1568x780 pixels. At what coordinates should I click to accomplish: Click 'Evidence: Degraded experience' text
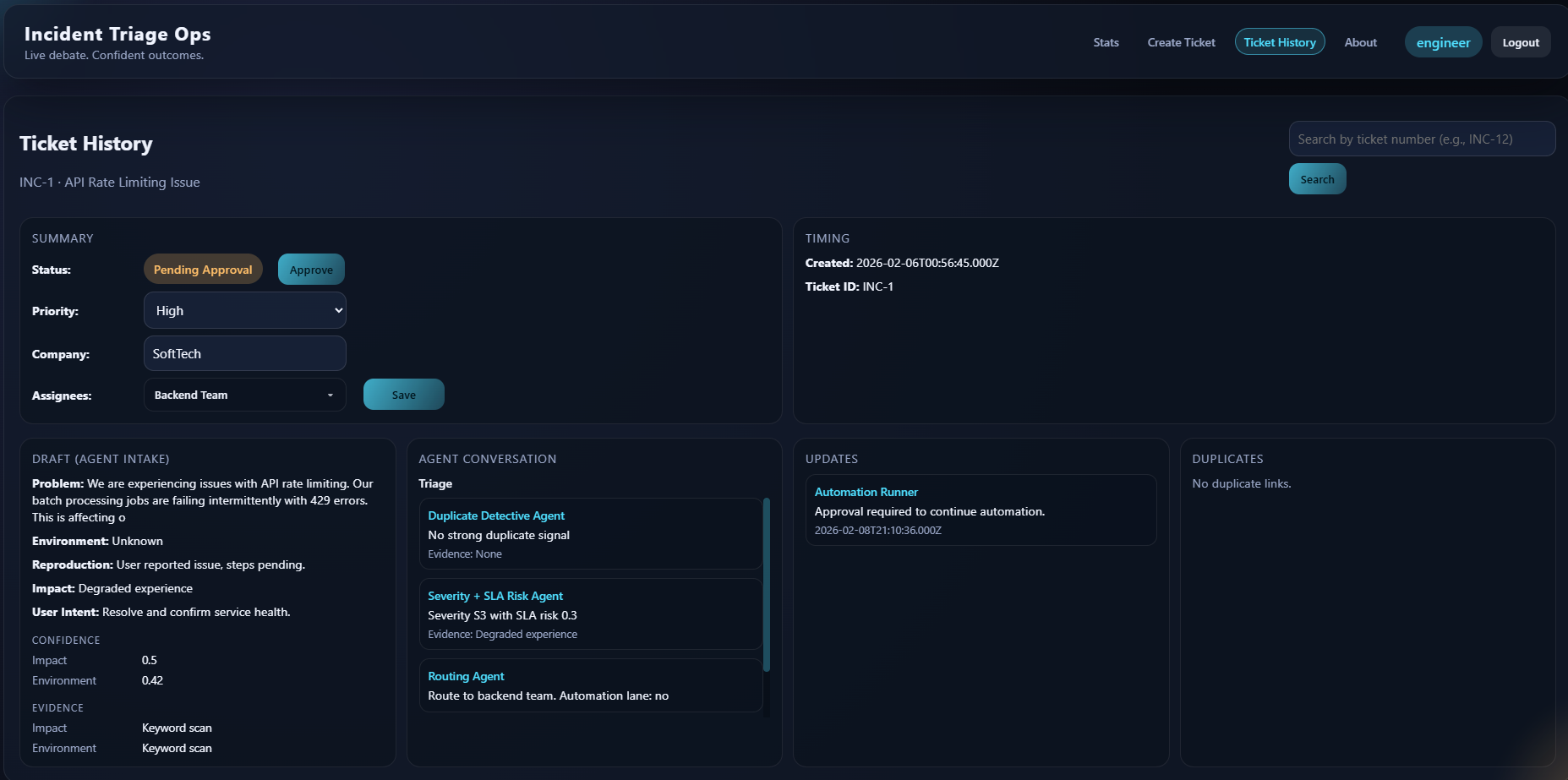click(503, 635)
